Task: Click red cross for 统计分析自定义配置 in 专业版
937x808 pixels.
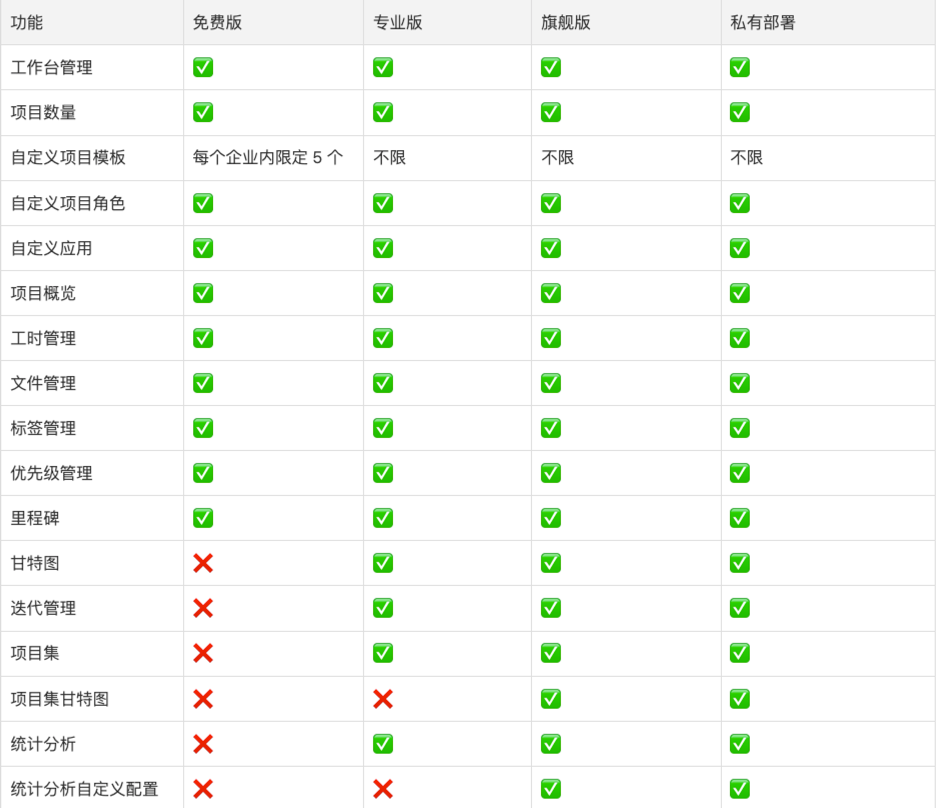Action: click(383, 789)
